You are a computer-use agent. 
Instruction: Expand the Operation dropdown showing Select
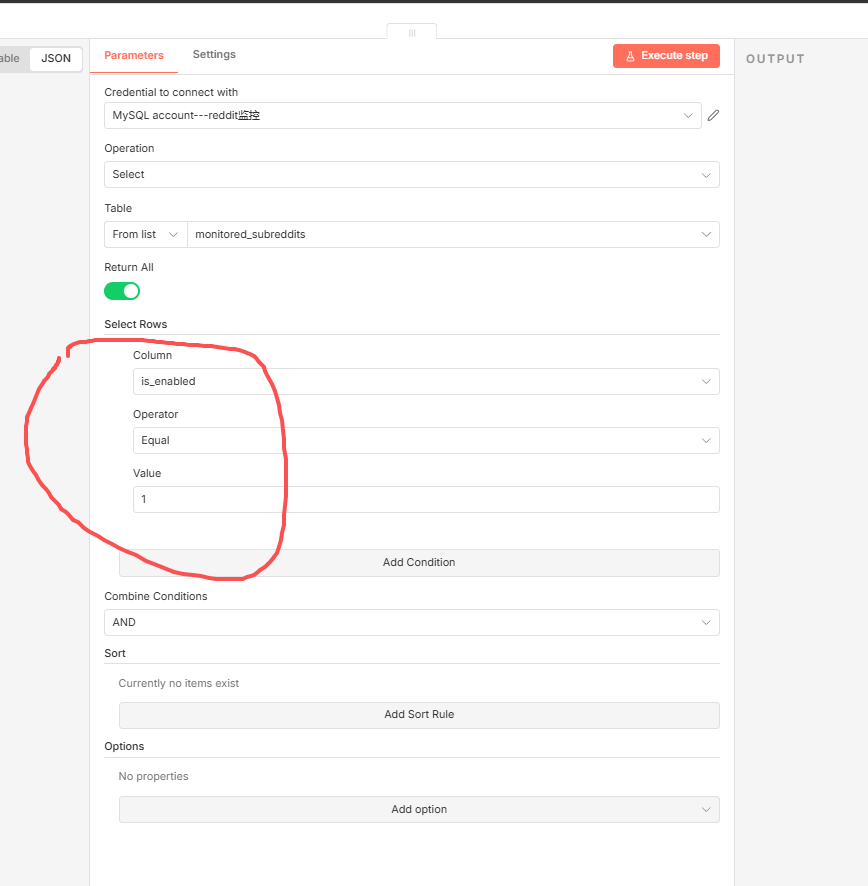click(411, 175)
